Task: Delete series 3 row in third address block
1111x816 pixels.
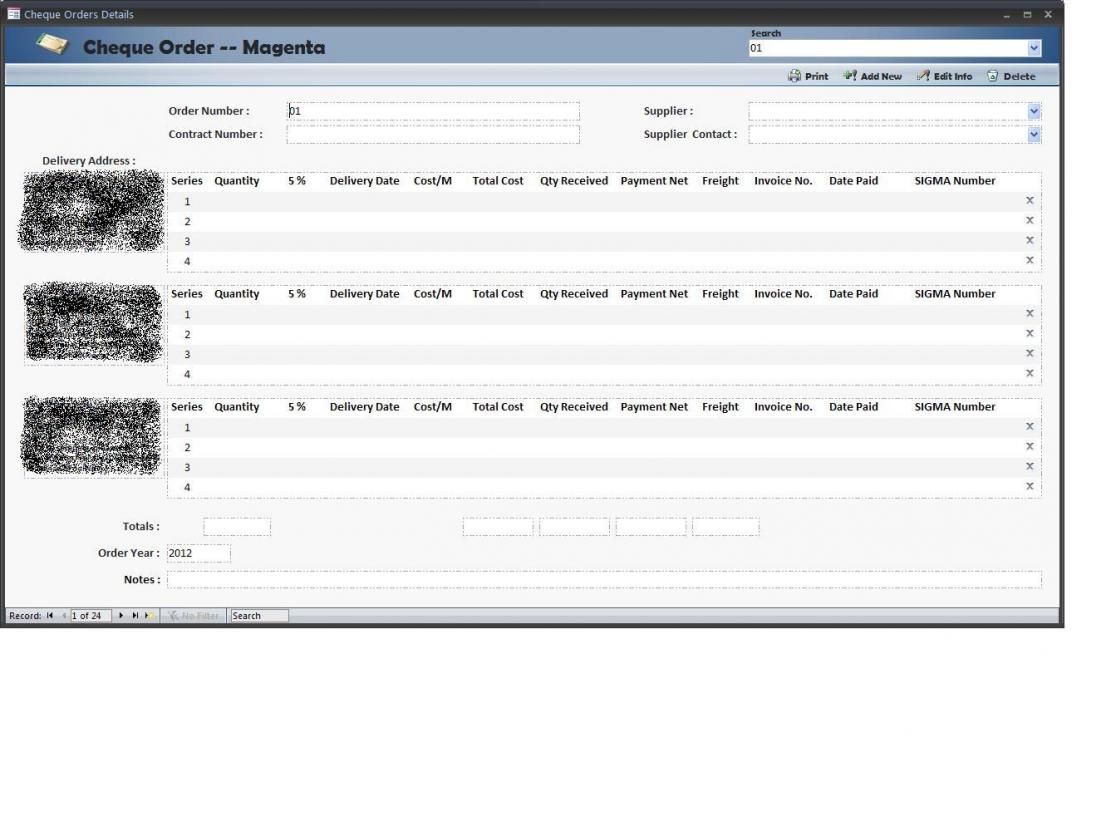Action: (1030, 466)
